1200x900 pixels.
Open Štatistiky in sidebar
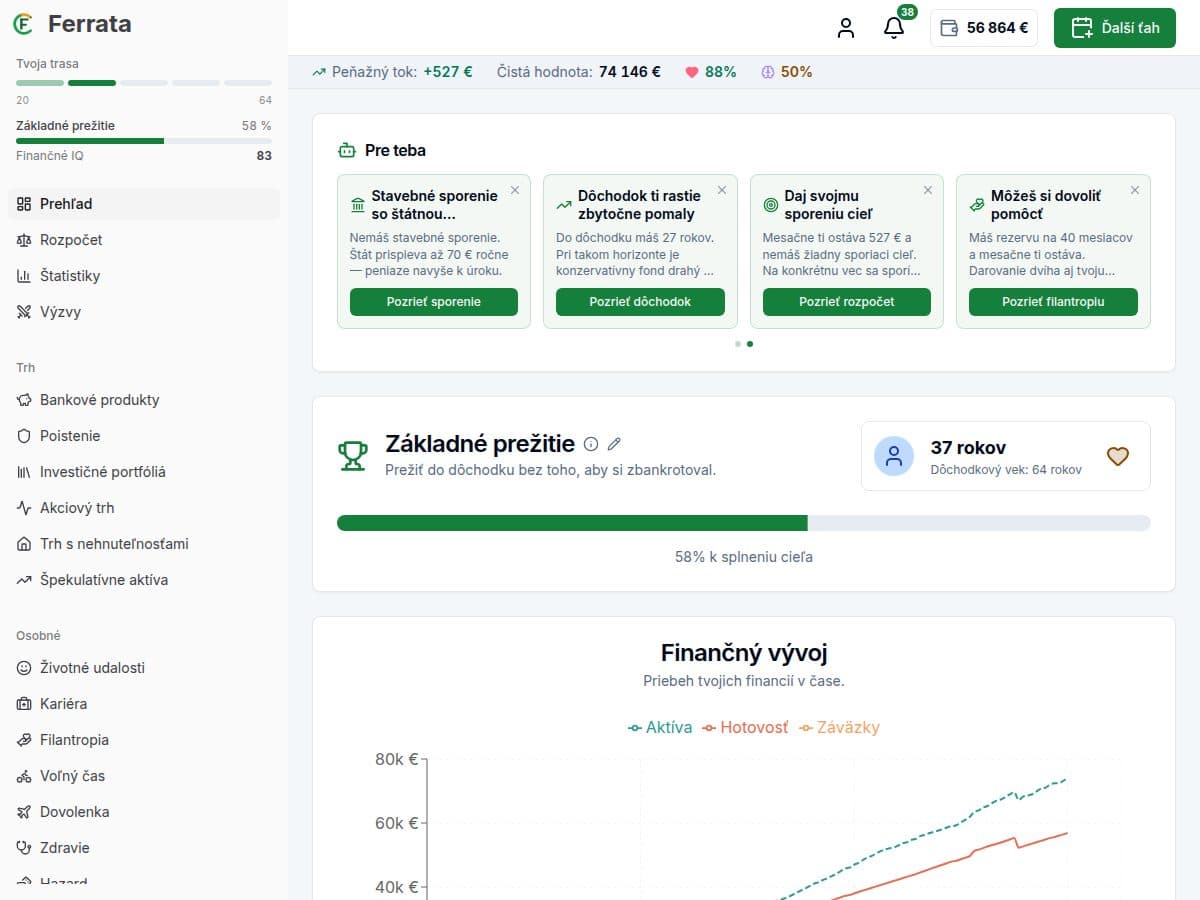click(144, 276)
